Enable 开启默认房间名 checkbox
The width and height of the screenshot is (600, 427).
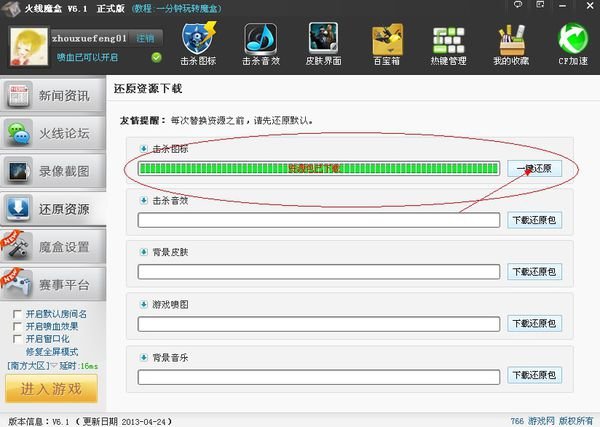[x=17, y=314]
